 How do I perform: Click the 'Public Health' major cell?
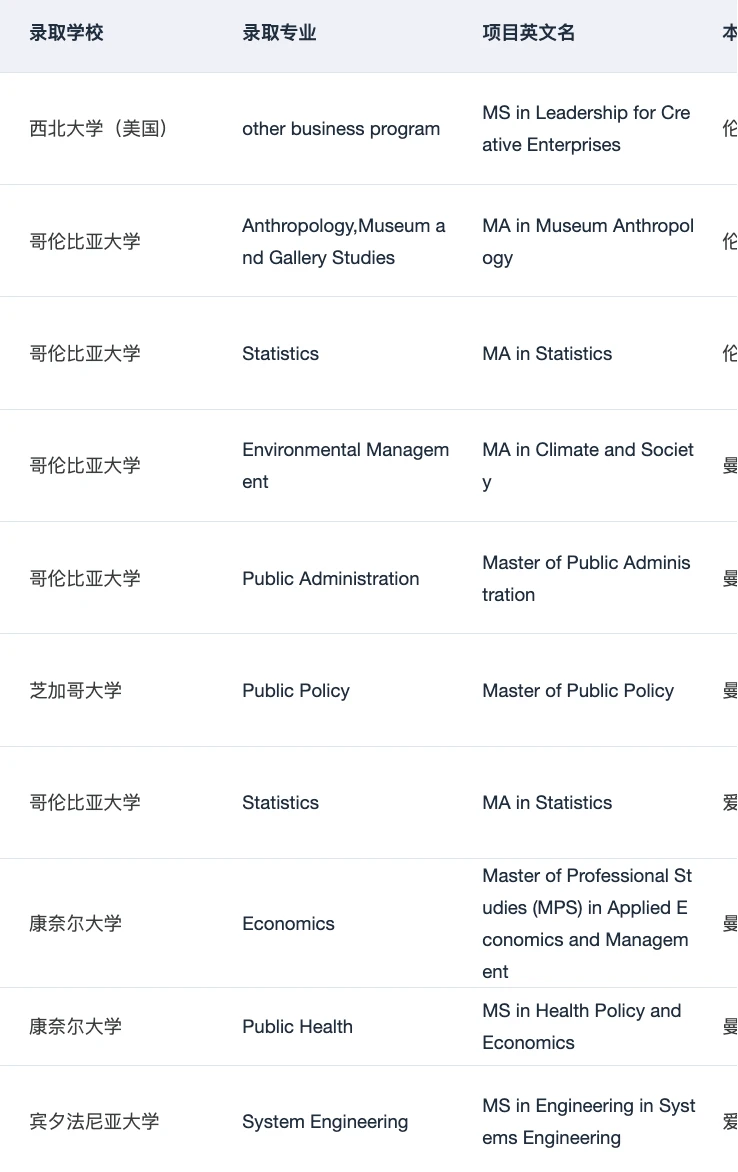tap(298, 1027)
